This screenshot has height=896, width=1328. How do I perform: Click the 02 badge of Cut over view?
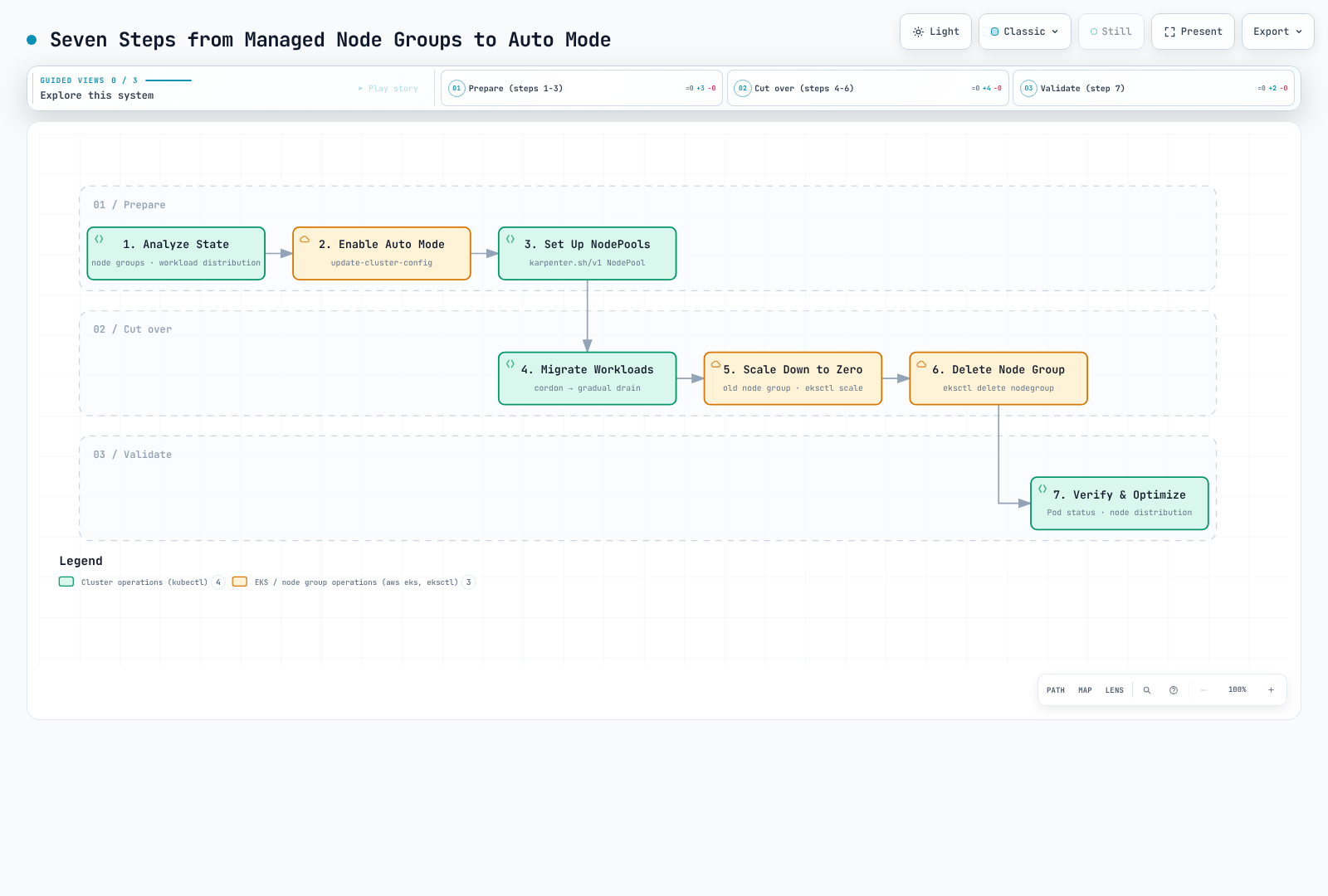coord(743,88)
